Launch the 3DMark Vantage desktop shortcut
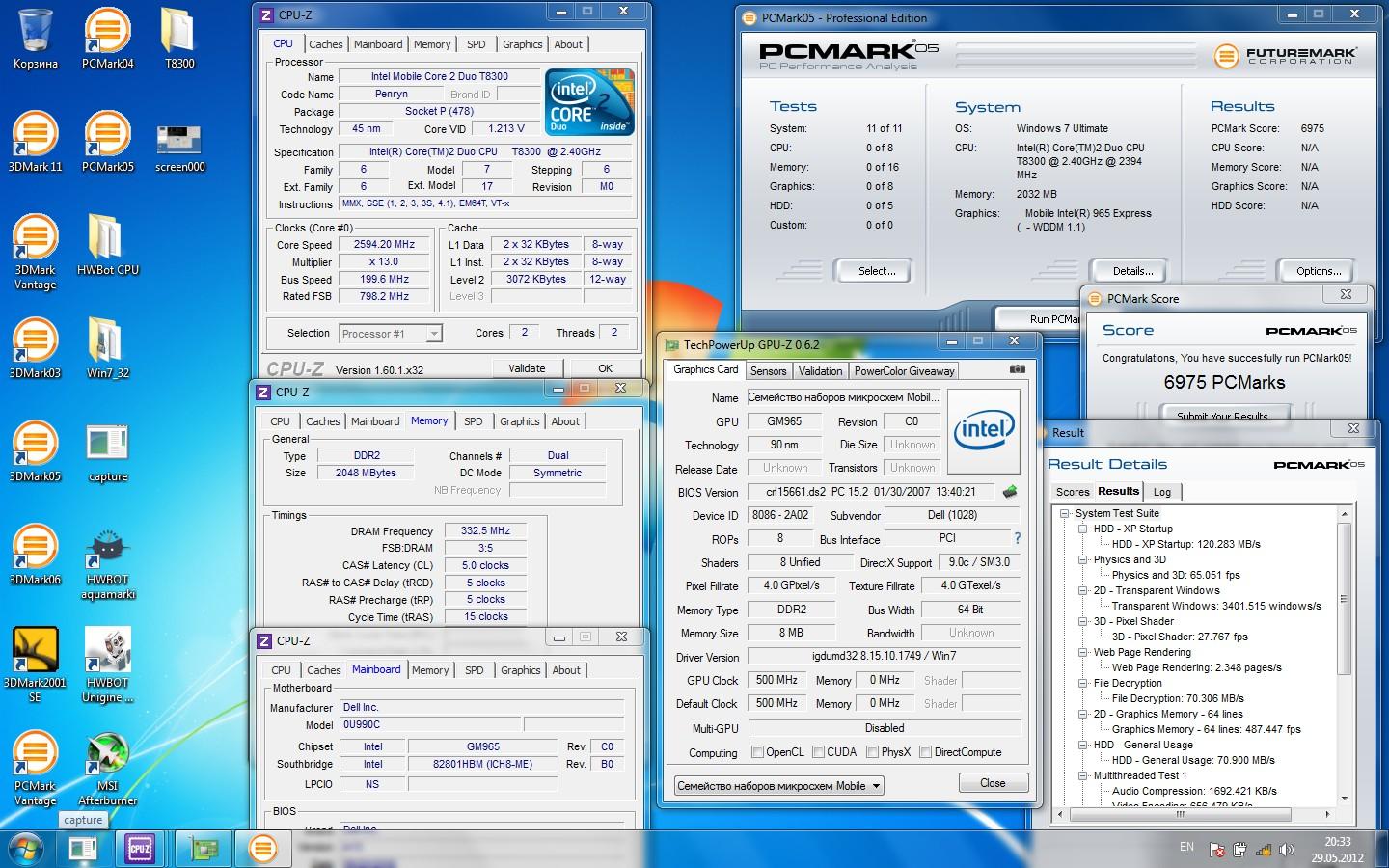 (36, 252)
